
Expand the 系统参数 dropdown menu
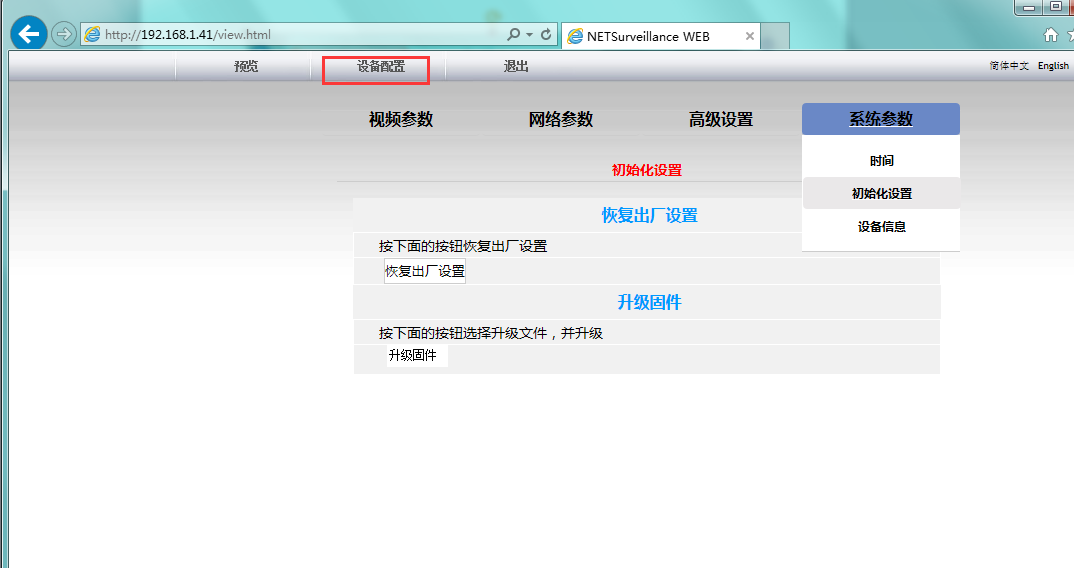(880, 119)
